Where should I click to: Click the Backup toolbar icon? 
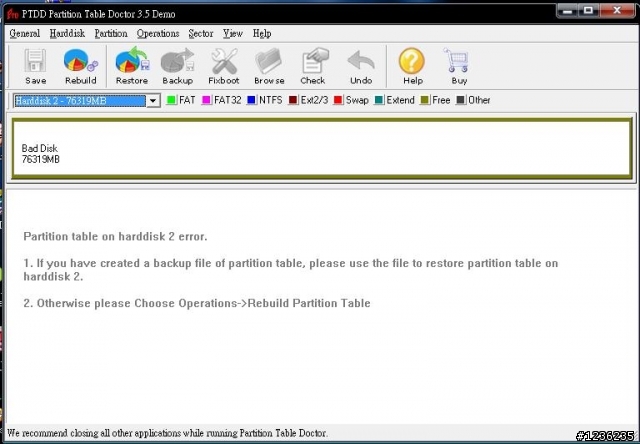[177, 60]
